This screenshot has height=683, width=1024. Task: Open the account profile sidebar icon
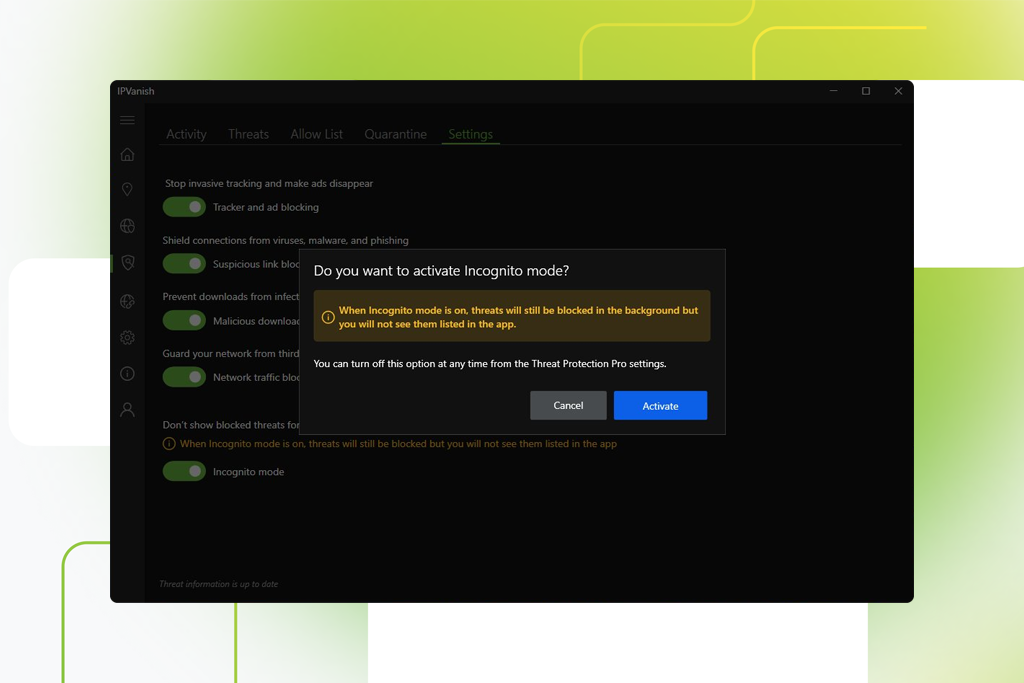(127, 409)
